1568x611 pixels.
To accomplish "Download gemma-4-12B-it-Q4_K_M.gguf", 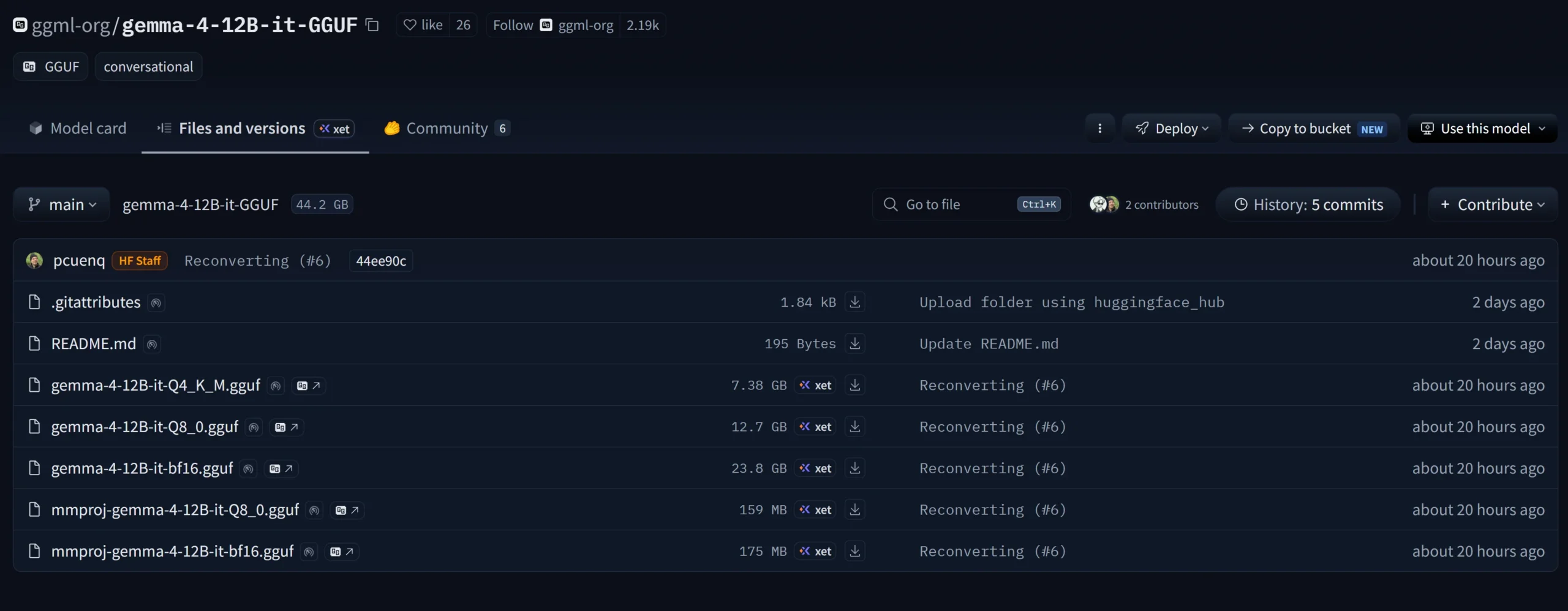I will click(855, 385).
